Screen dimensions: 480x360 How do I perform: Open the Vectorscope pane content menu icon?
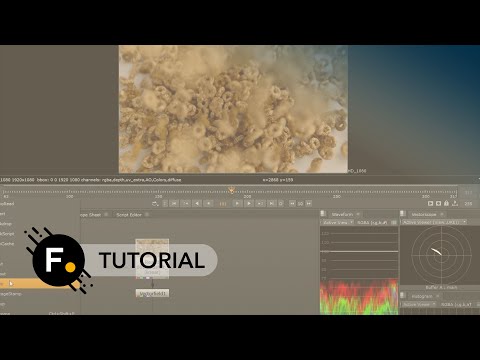[x=403, y=214]
